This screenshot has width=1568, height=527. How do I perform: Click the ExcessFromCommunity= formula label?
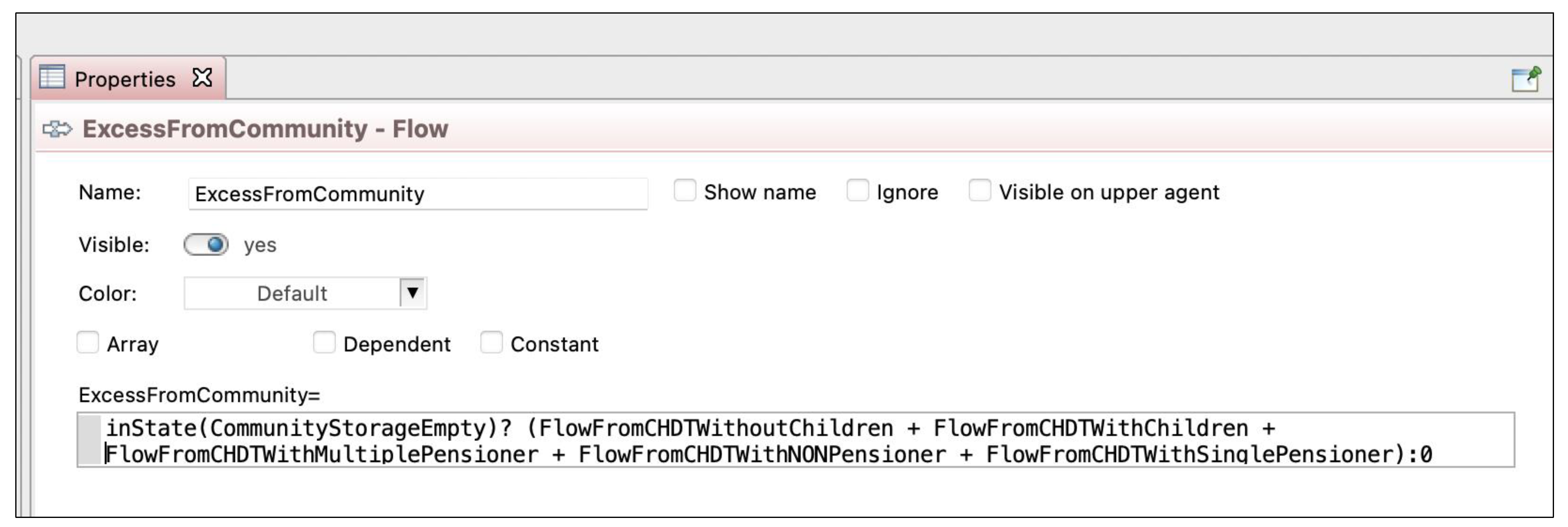pyautogui.click(x=199, y=395)
